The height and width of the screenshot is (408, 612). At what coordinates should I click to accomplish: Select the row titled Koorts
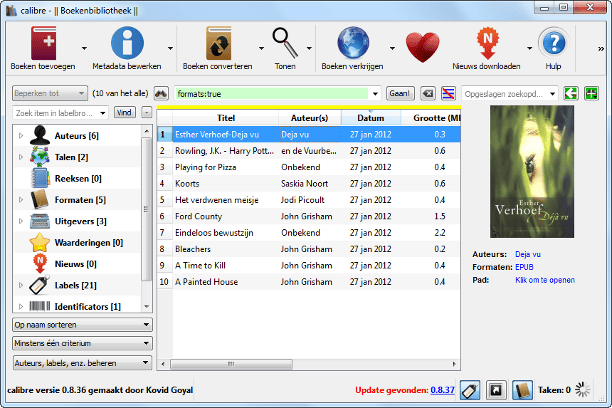[x=308, y=184]
